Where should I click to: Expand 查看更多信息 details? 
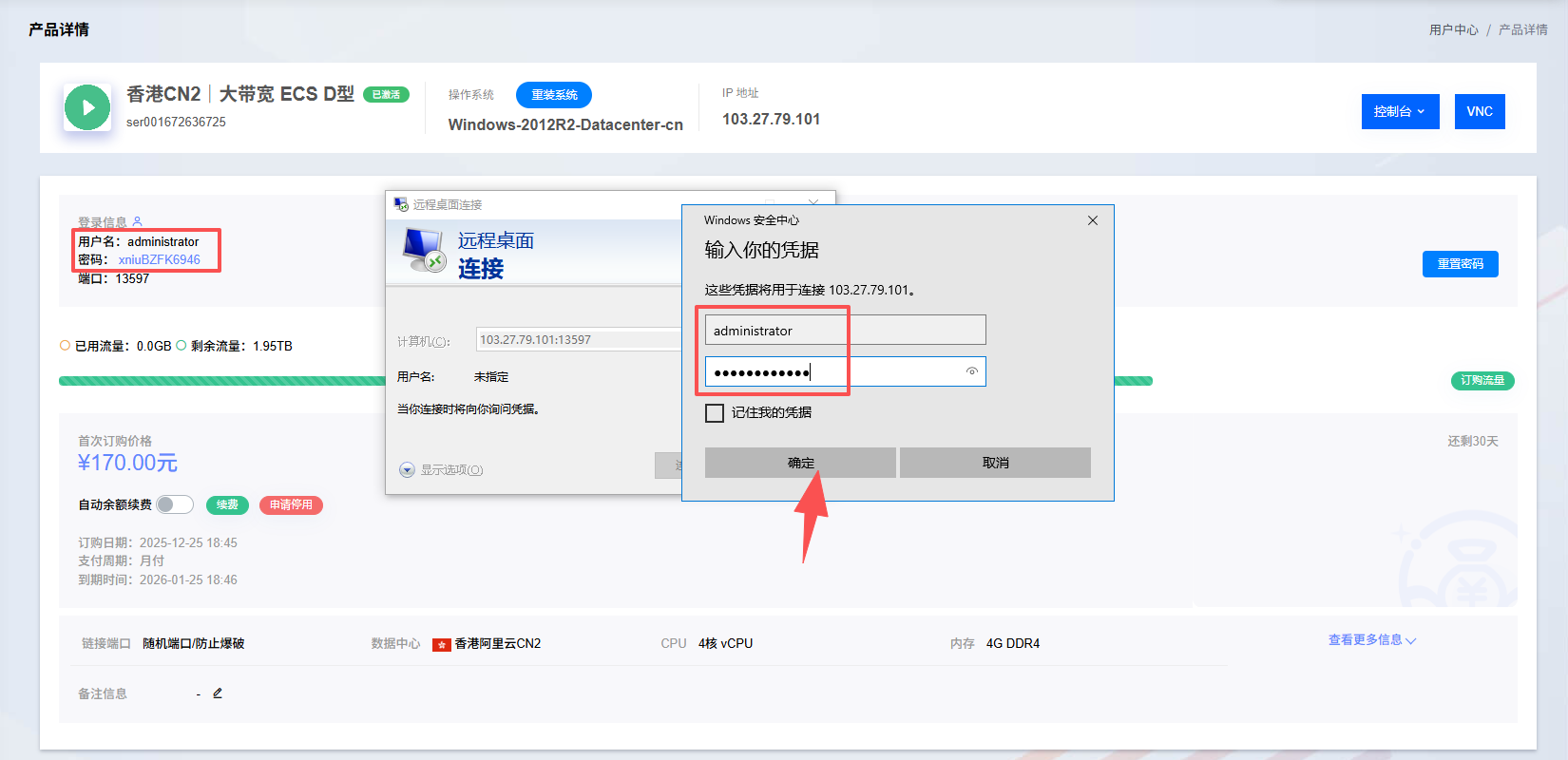1371,640
